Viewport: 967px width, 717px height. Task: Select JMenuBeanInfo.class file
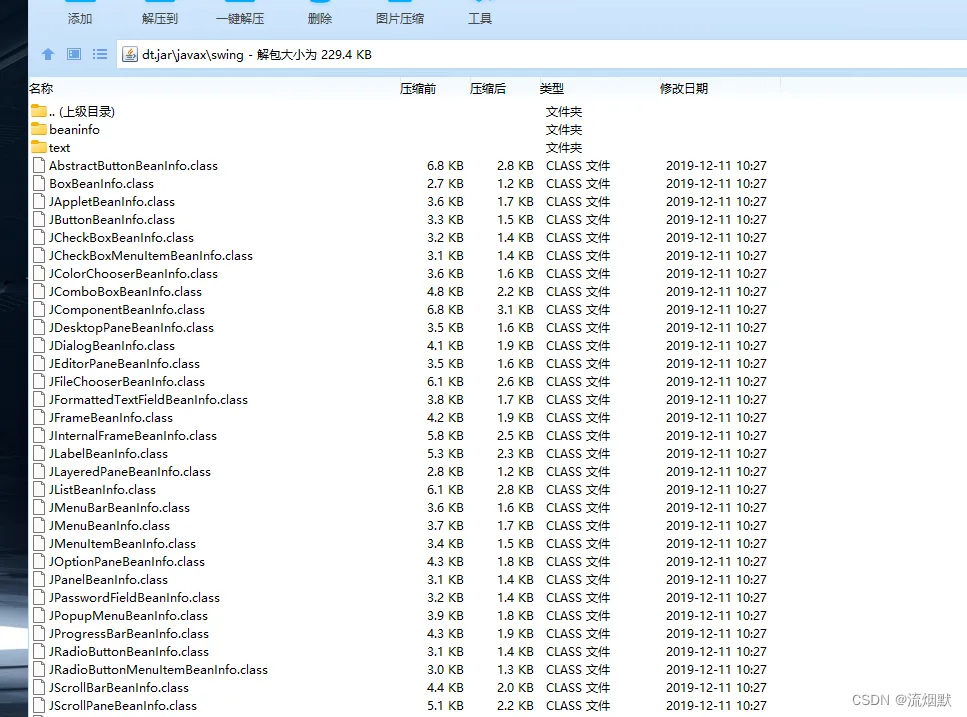[405, 525]
